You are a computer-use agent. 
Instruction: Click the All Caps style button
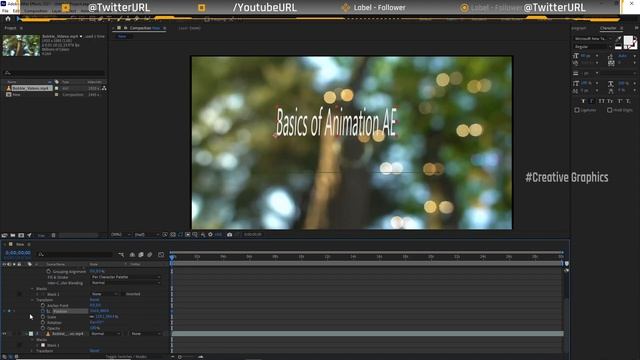coord(601,101)
